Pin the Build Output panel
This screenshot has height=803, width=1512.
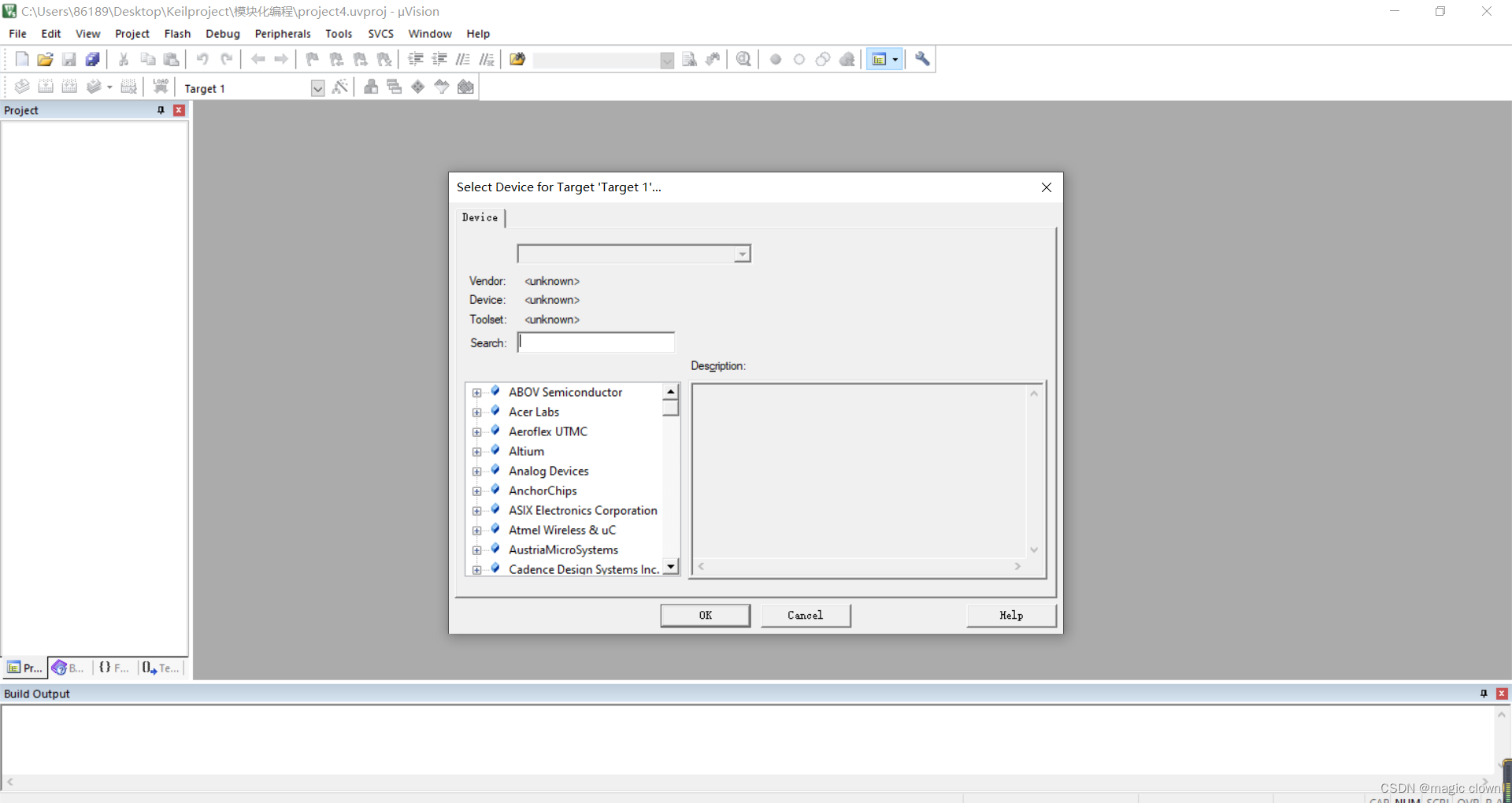[x=1484, y=694]
